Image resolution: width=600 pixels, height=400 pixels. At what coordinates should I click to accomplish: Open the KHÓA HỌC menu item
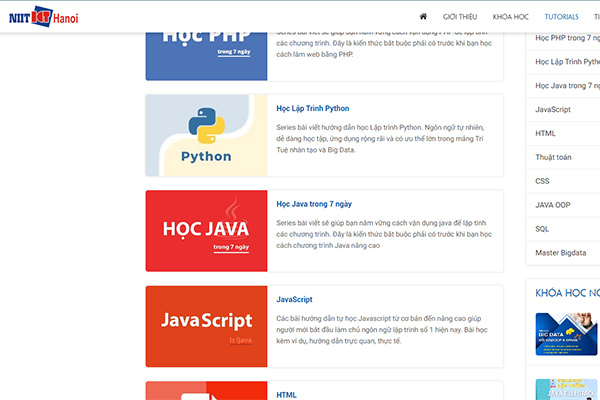tap(510, 17)
